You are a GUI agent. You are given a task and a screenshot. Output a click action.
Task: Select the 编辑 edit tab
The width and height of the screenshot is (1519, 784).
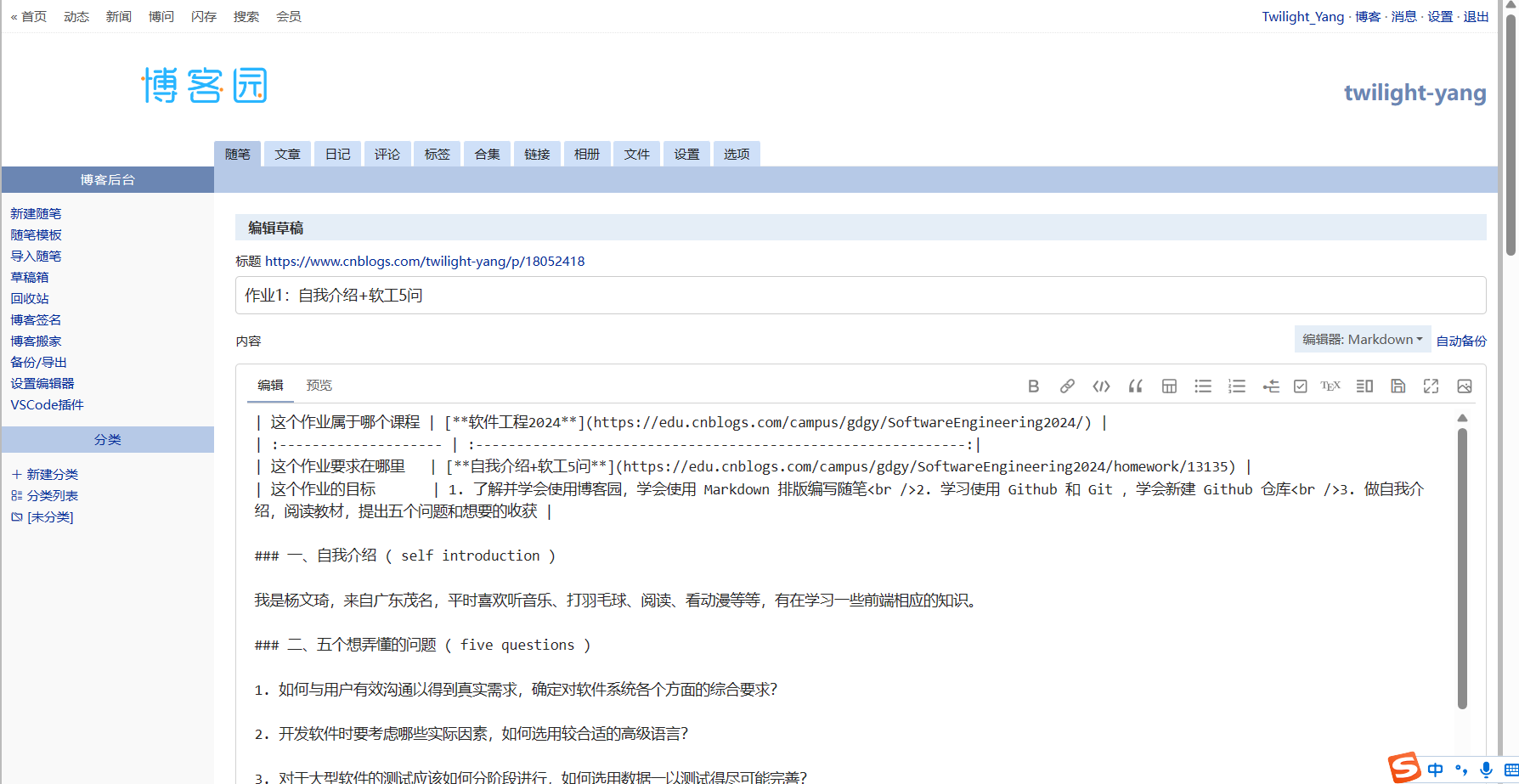tap(270, 385)
